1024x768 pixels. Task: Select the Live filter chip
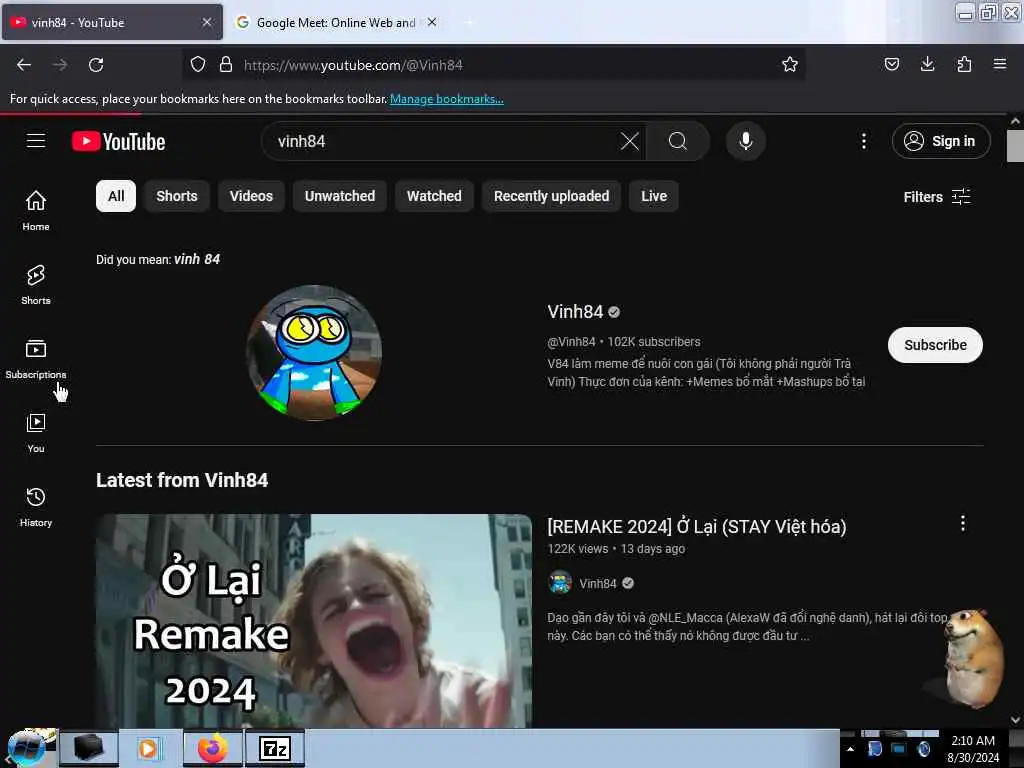[x=654, y=196]
